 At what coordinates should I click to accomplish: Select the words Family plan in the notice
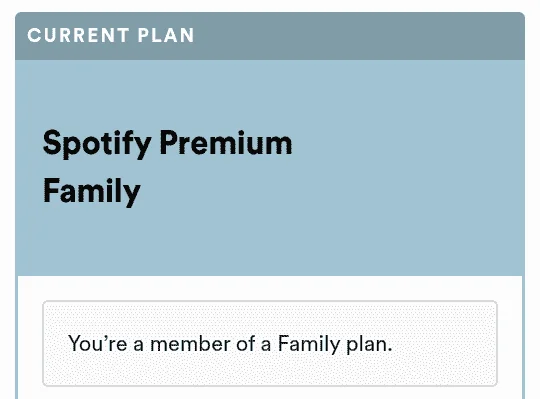point(335,344)
